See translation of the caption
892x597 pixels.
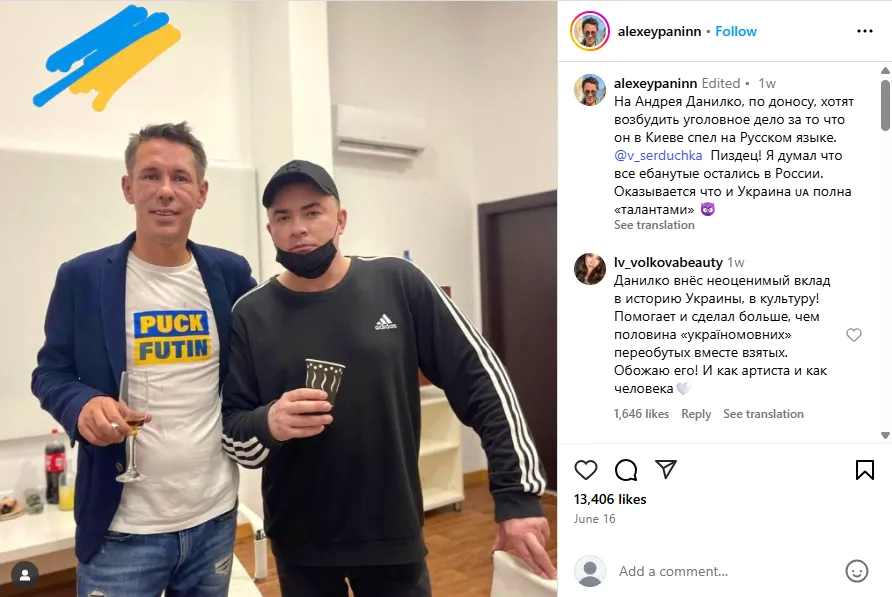pyautogui.click(x=654, y=225)
